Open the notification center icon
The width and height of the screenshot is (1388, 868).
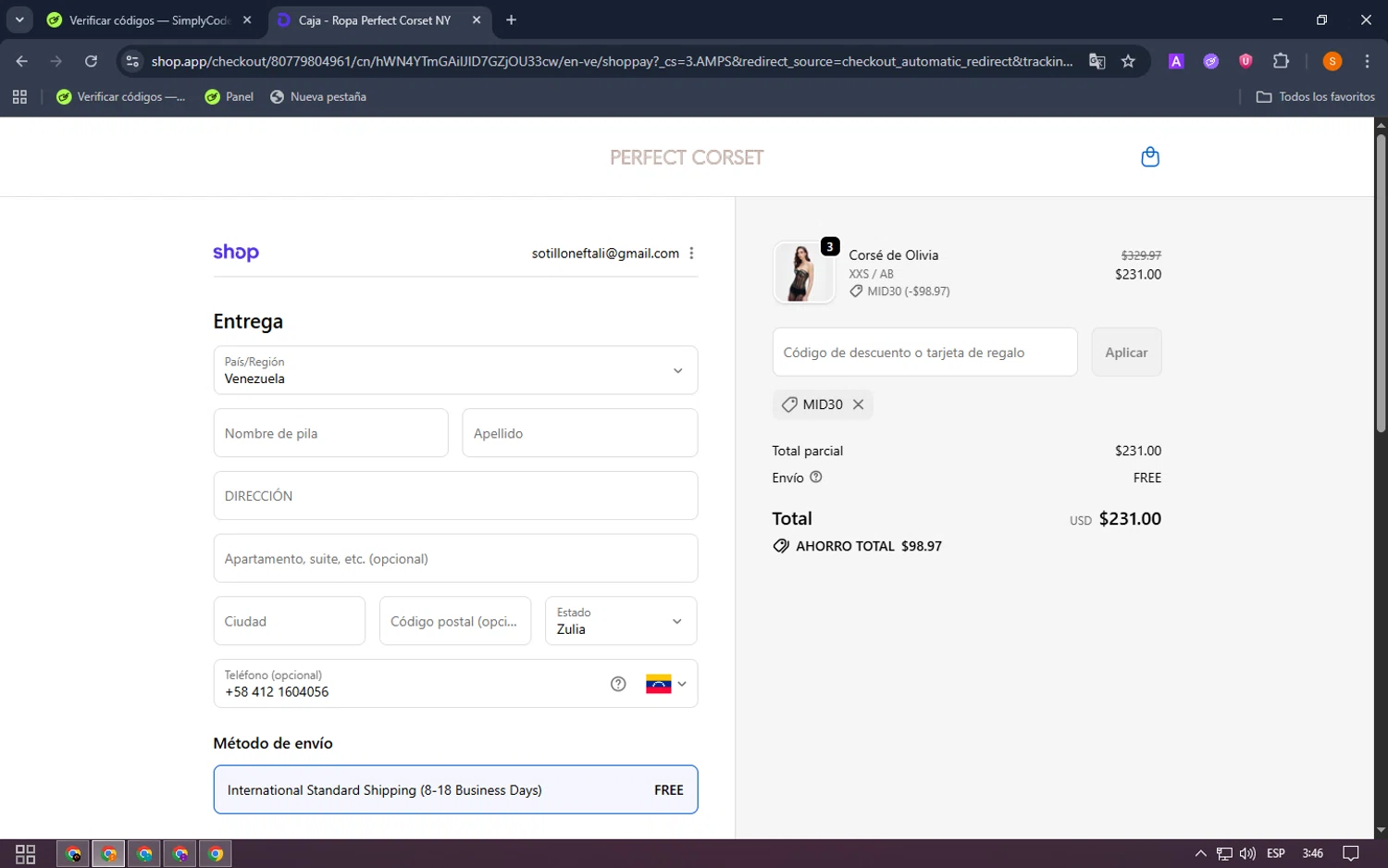(1351, 853)
